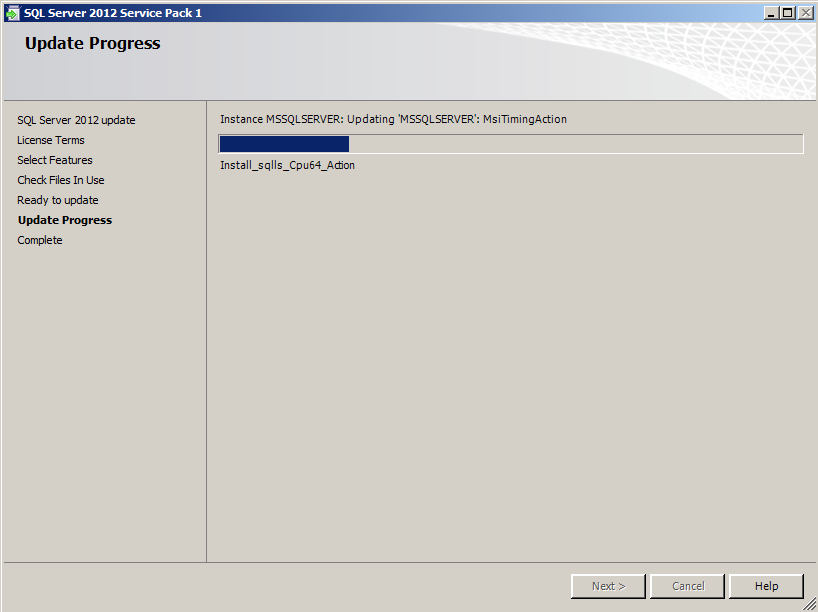Maximize the Service Pack 1 window

click(x=788, y=13)
